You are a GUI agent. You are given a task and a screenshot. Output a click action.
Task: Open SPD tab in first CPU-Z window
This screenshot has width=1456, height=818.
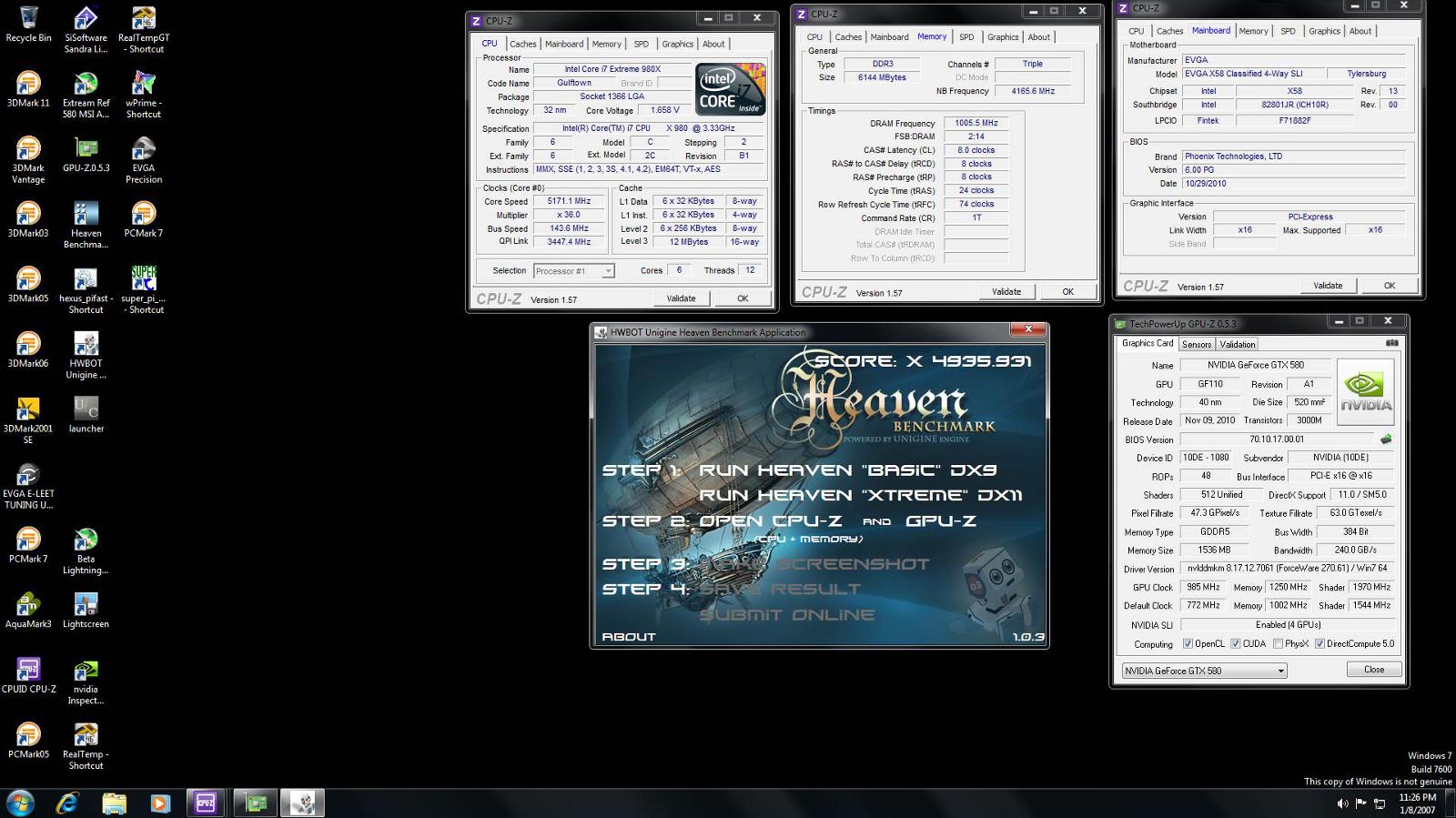pyautogui.click(x=642, y=44)
